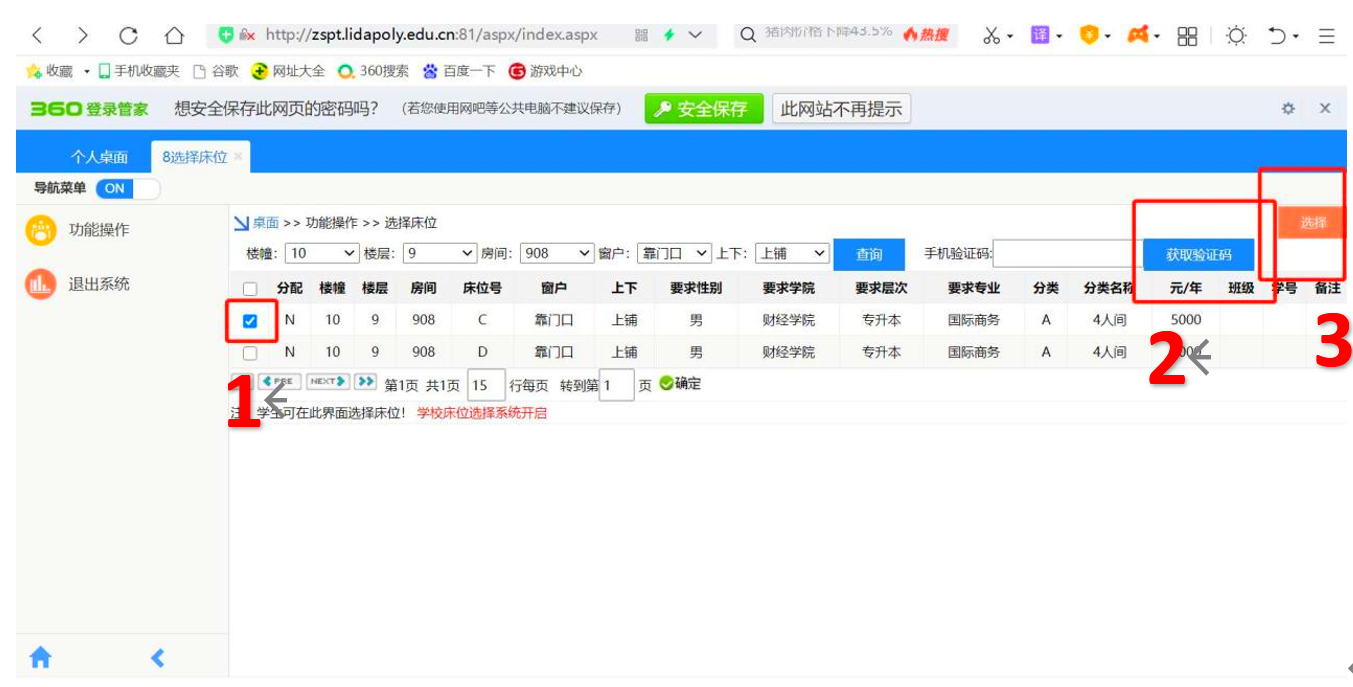The width and height of the screenshot is (1353, 687).
Task: Click the orange game controller icon
Action: point(1138,36)
